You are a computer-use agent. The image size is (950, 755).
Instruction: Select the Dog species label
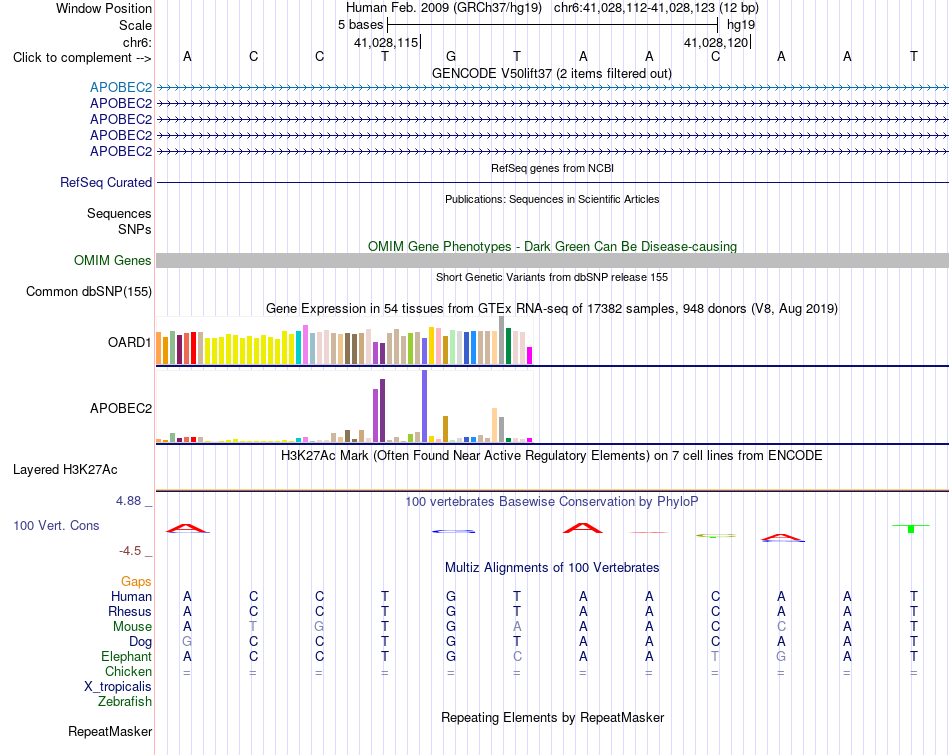(140, 641)
